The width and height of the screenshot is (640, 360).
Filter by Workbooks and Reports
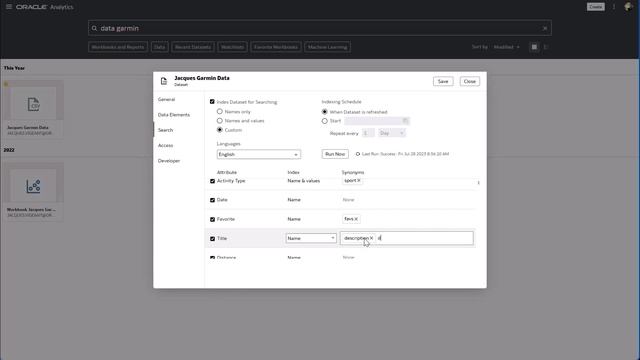coord(118,47)
